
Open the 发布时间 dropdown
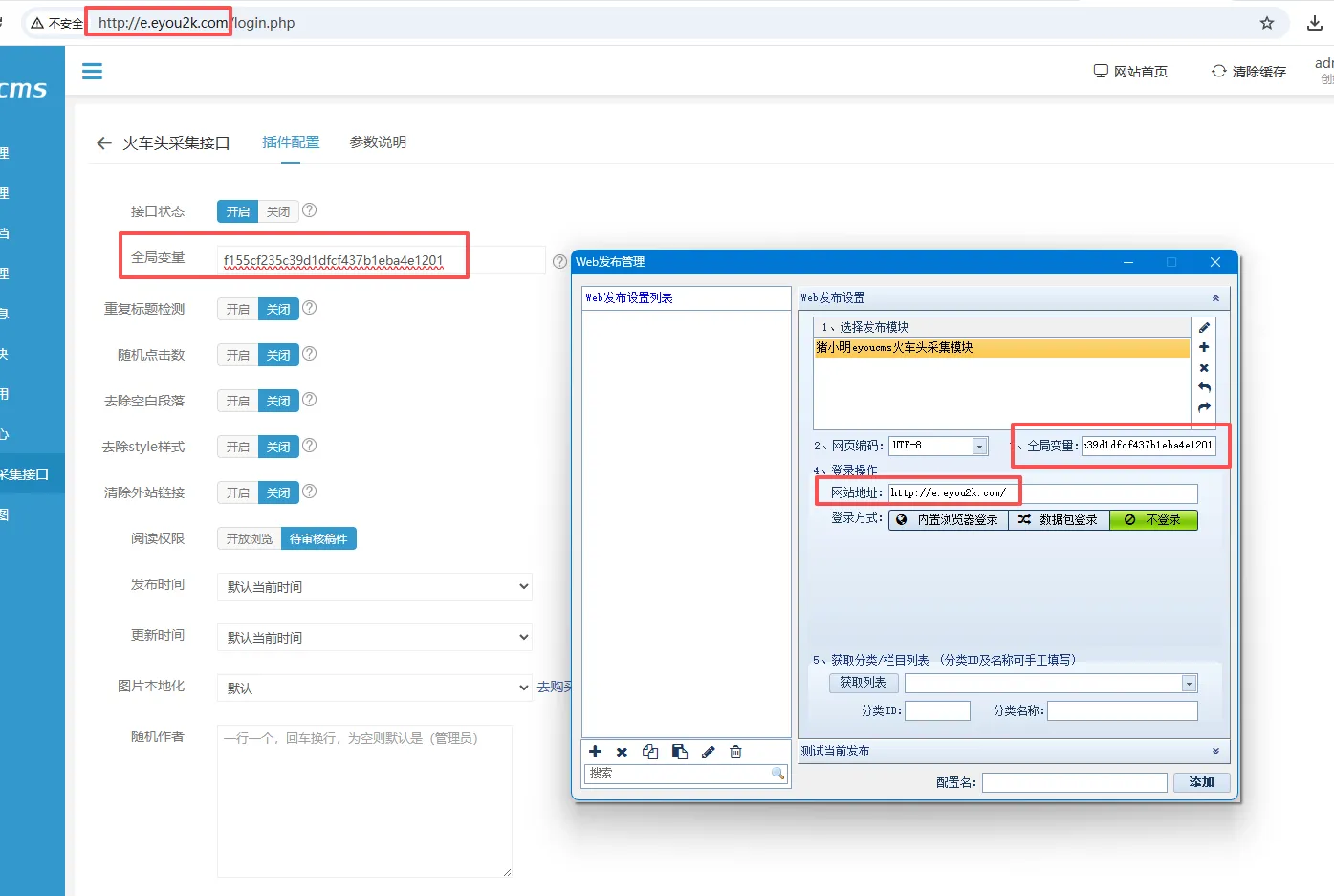pos(374,586)
